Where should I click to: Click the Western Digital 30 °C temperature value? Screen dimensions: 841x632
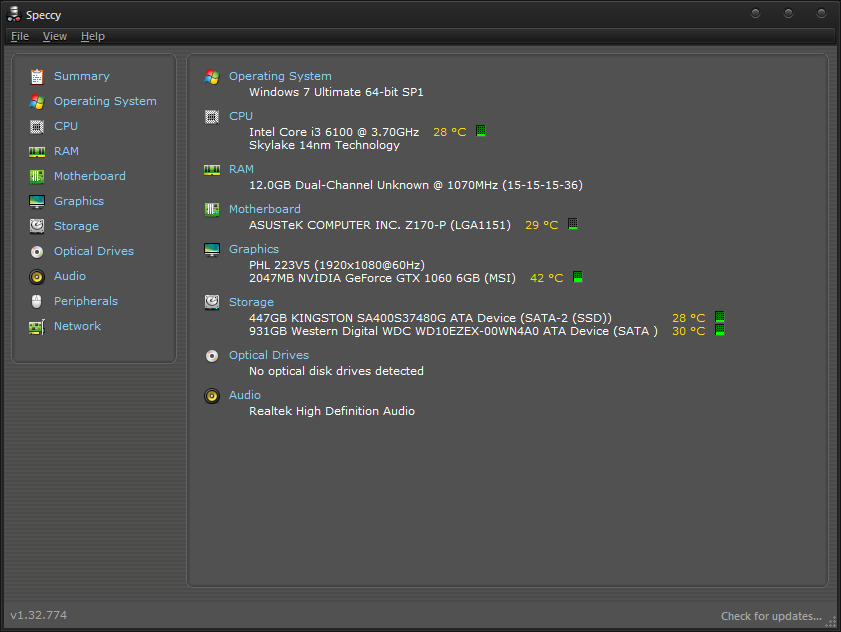[688, 331]
